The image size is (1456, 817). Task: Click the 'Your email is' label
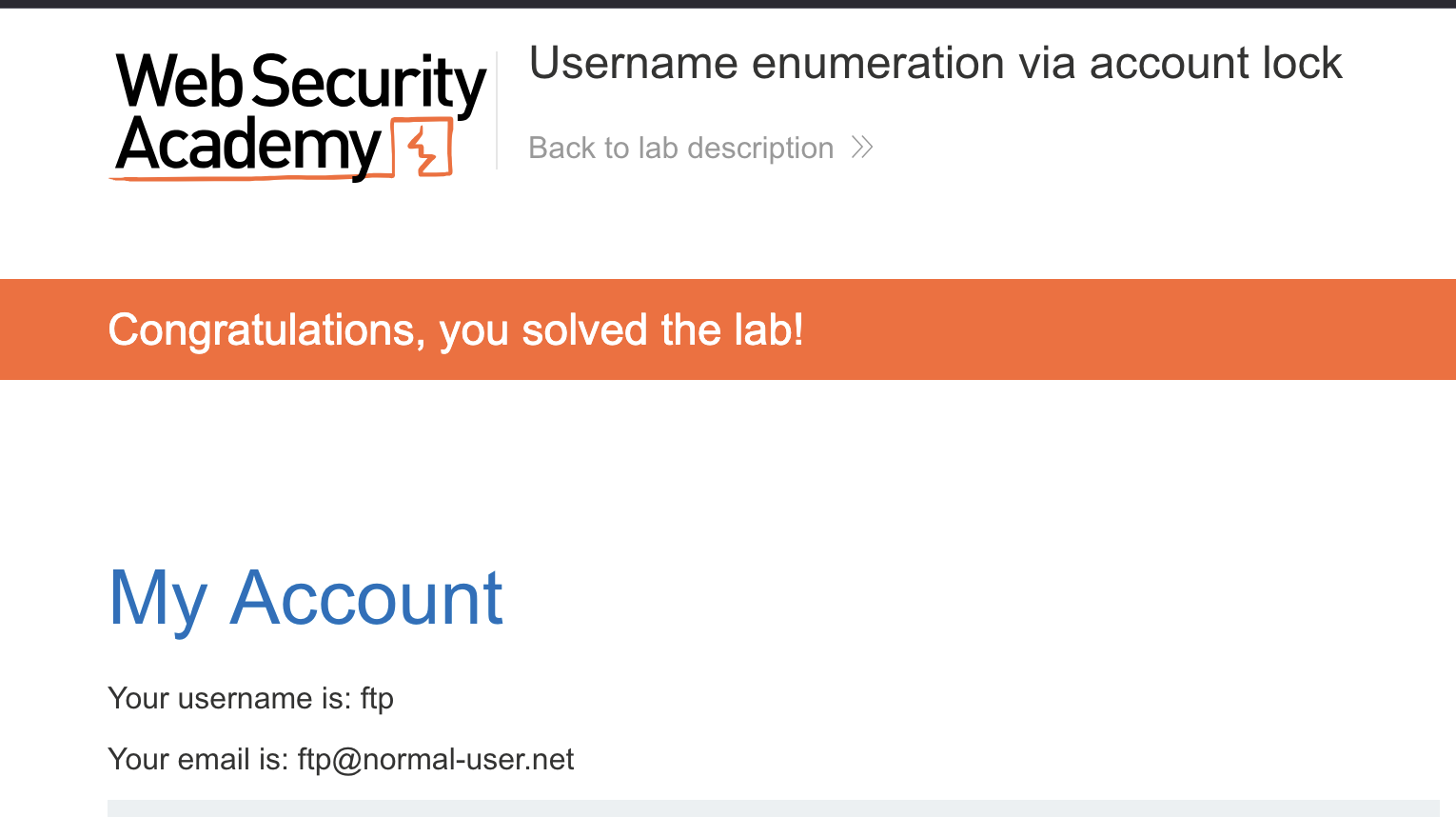coord(197,760)
